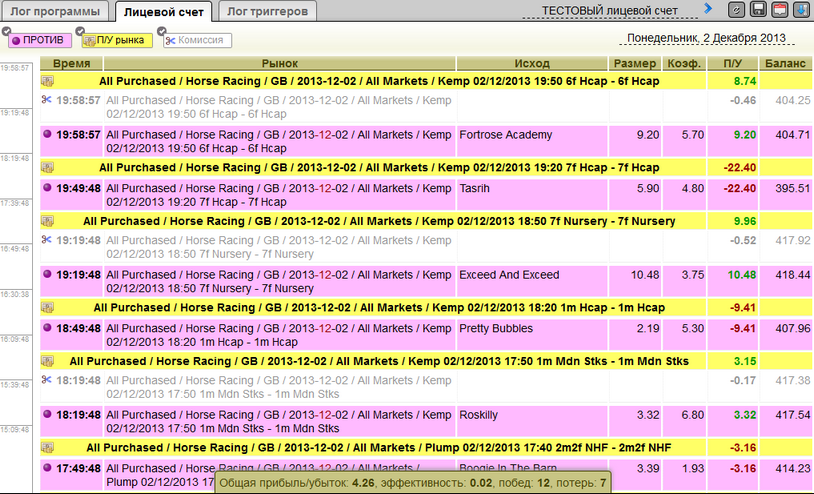Click purple lay circle on Pretty Bubbles row

(47, 327)
